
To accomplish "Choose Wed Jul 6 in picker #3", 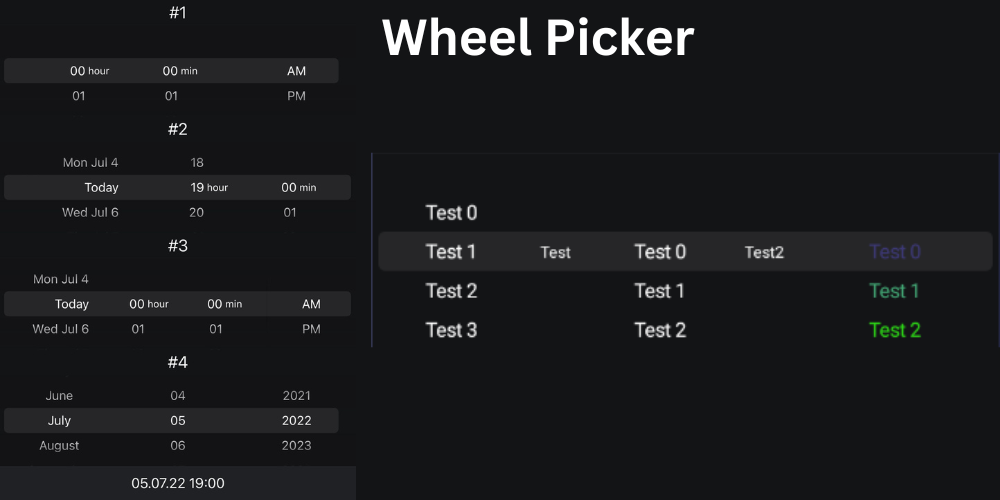I will [x=60, y=329].
